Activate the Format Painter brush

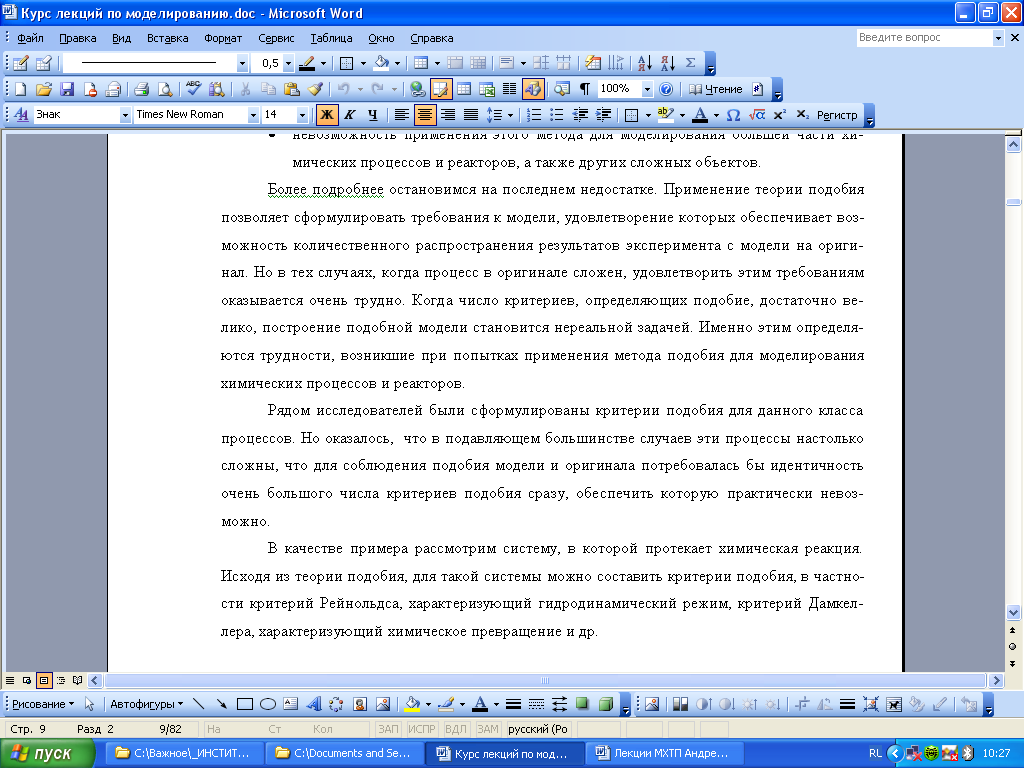(x=315, y=89)
